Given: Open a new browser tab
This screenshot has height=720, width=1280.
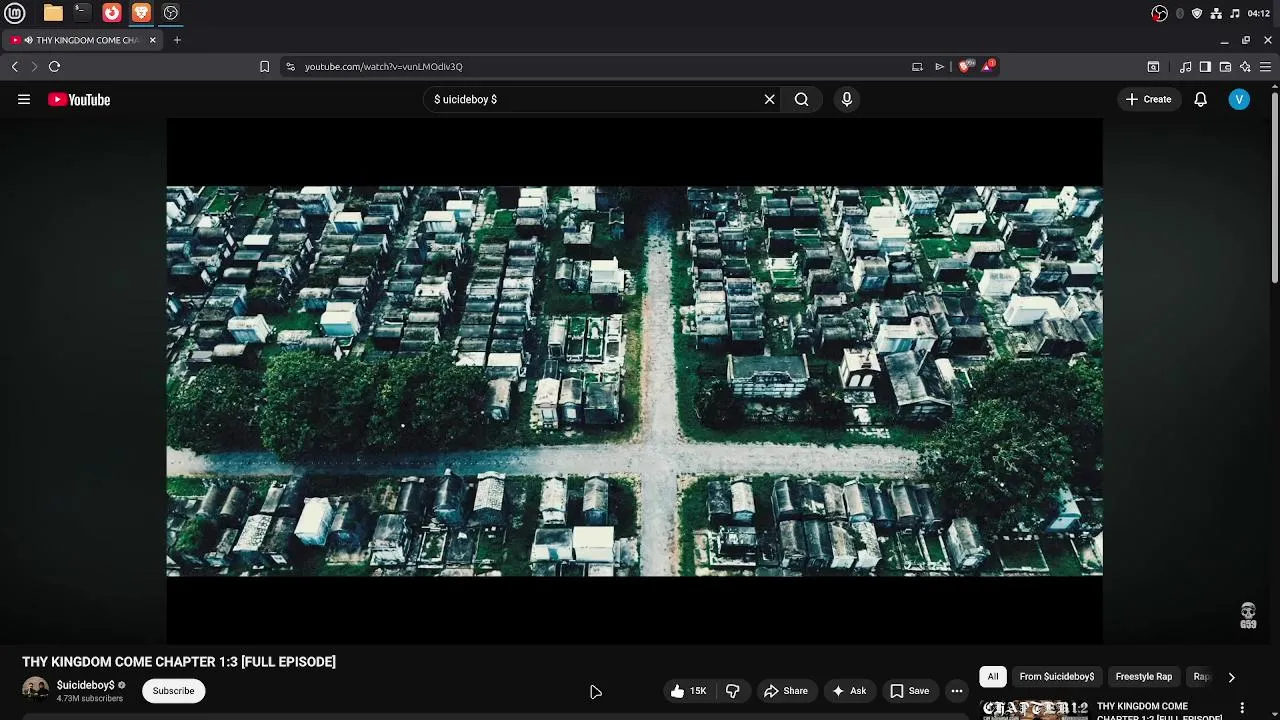Looking at the screenshot, I should tap(177, 40).
